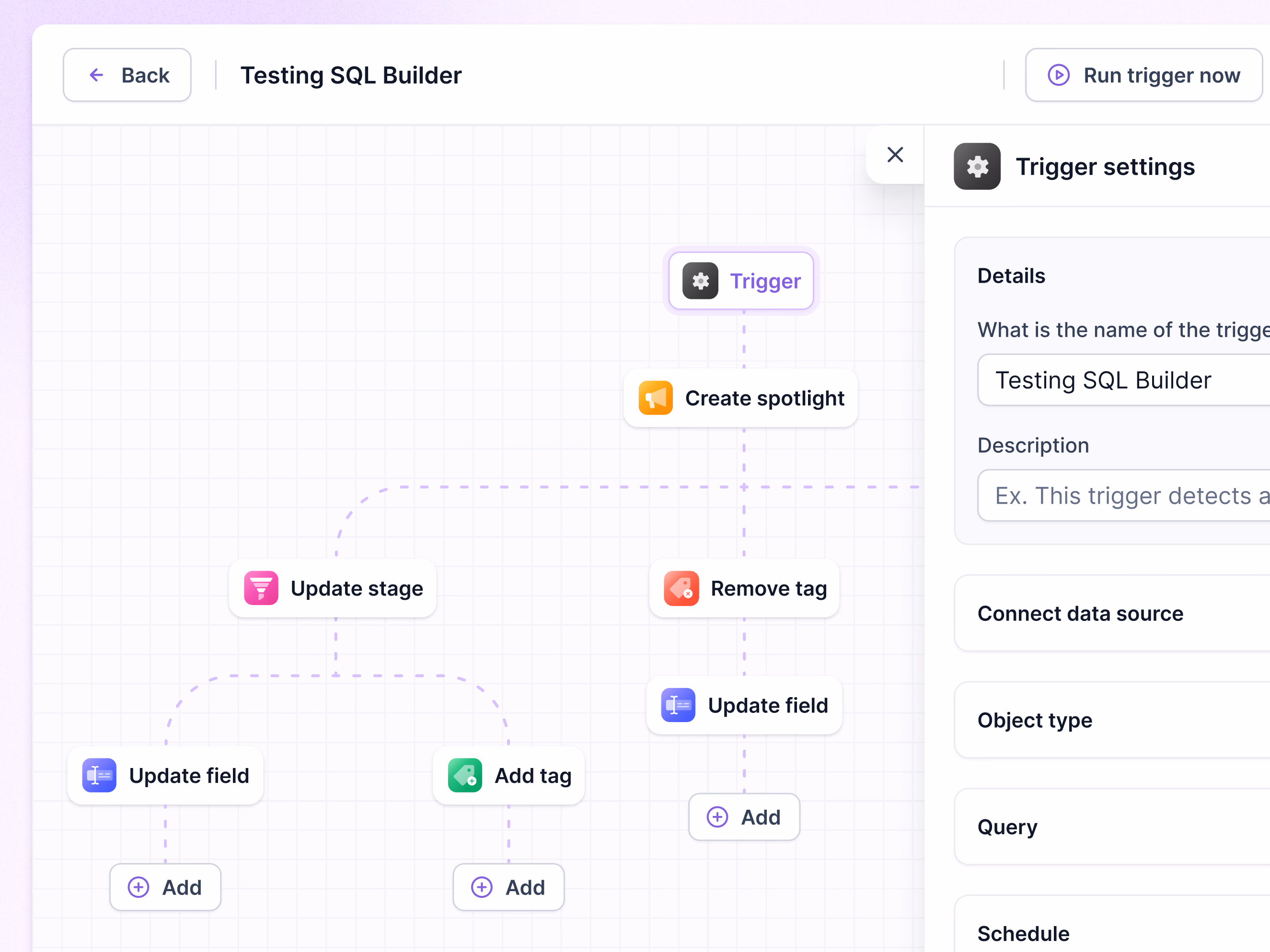
Task: Click the green Add tag icon
Action: tap(465, 775)
